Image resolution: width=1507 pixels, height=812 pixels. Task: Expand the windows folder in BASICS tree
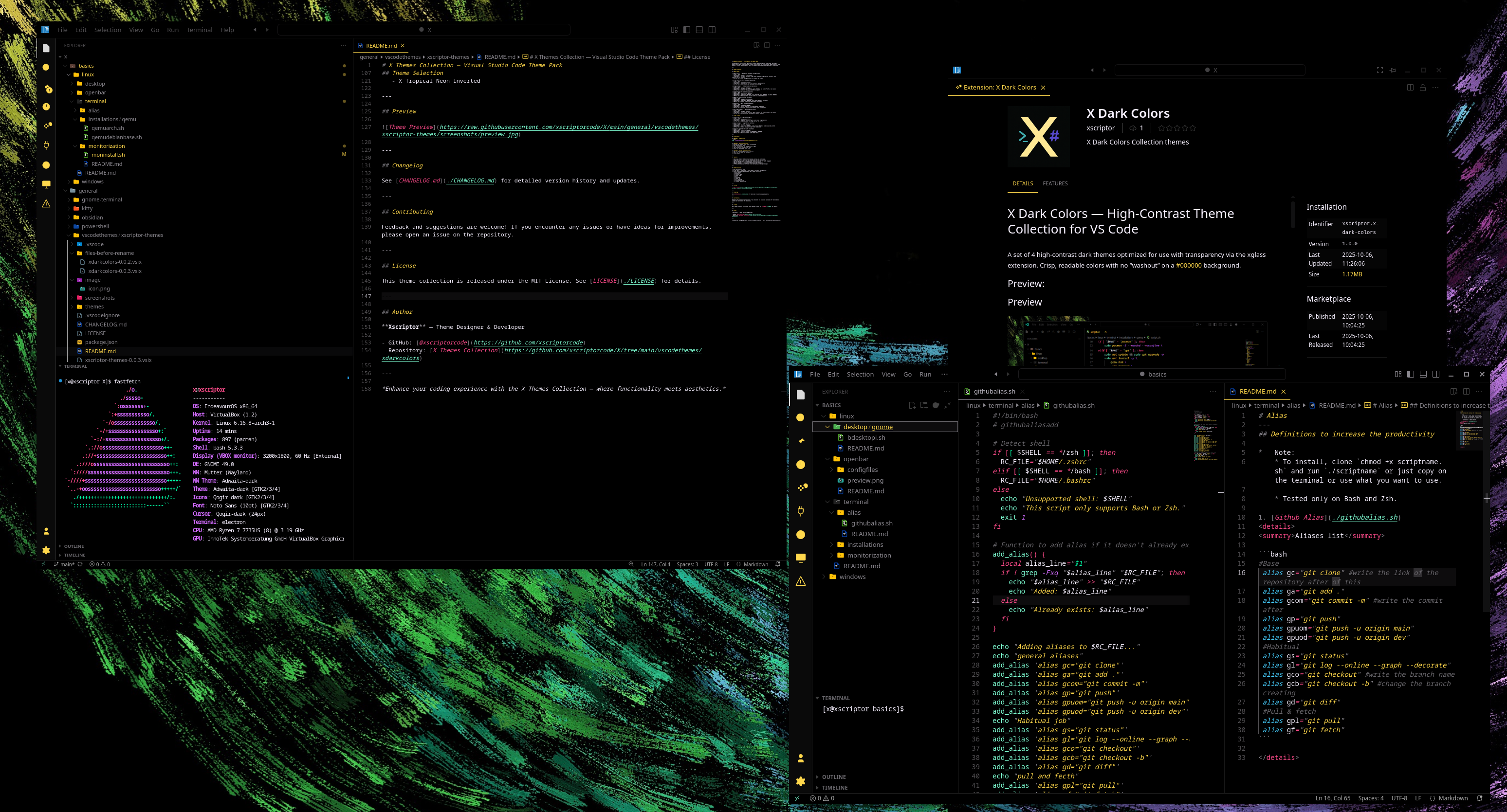852,577
